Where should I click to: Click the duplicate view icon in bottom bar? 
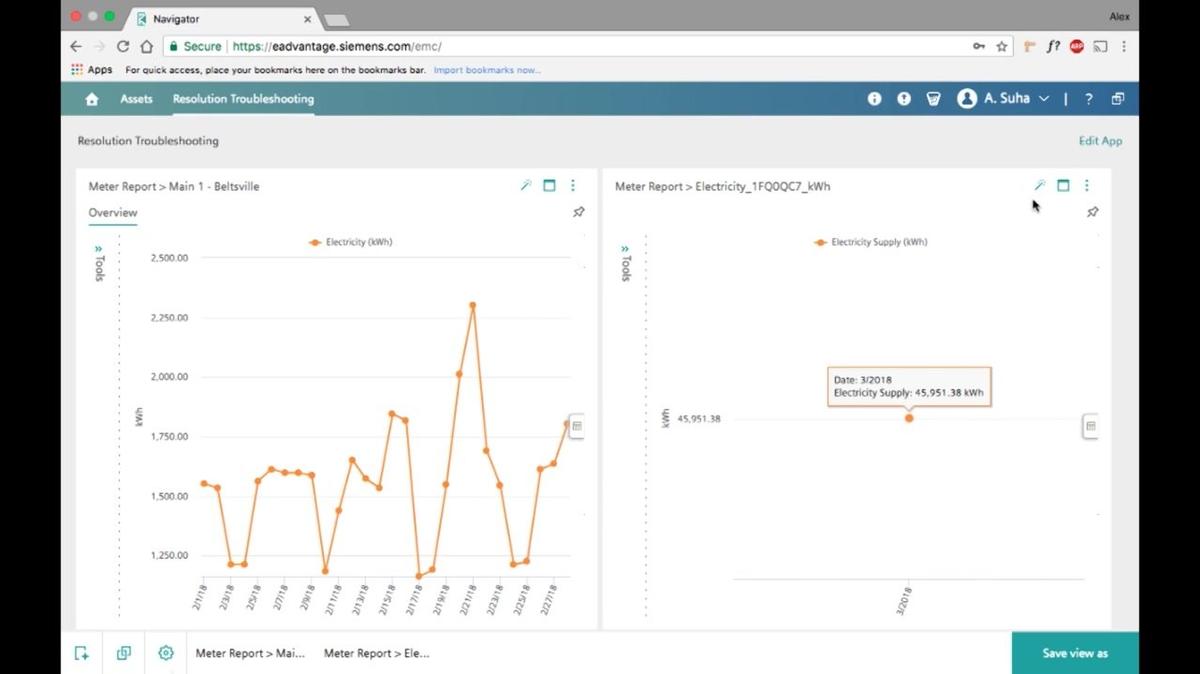pyautogui.click(x=124, y=653)
